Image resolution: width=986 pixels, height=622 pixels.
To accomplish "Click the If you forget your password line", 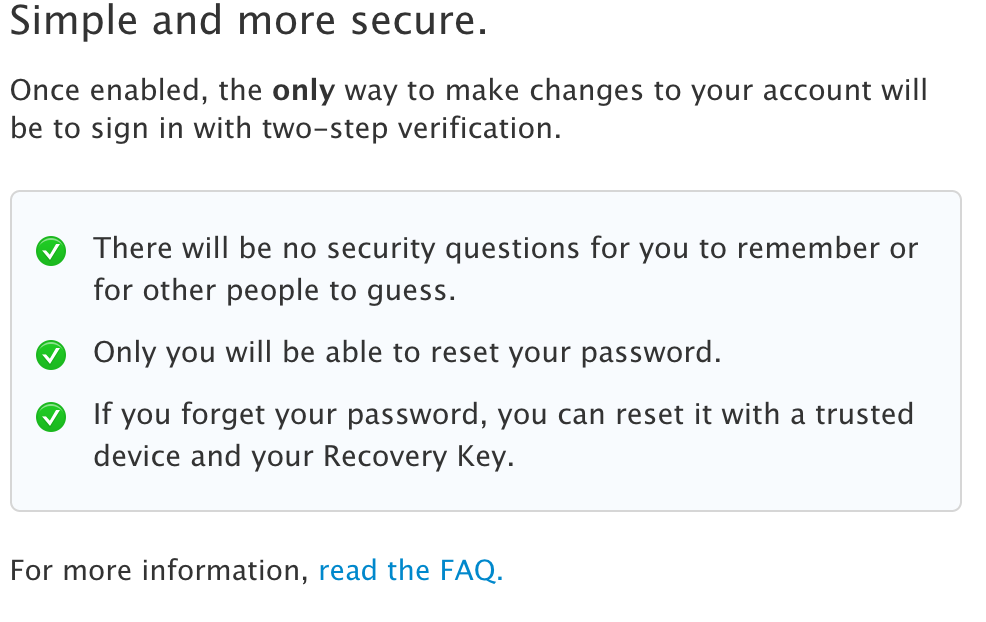I will click(x=503, y=414).
